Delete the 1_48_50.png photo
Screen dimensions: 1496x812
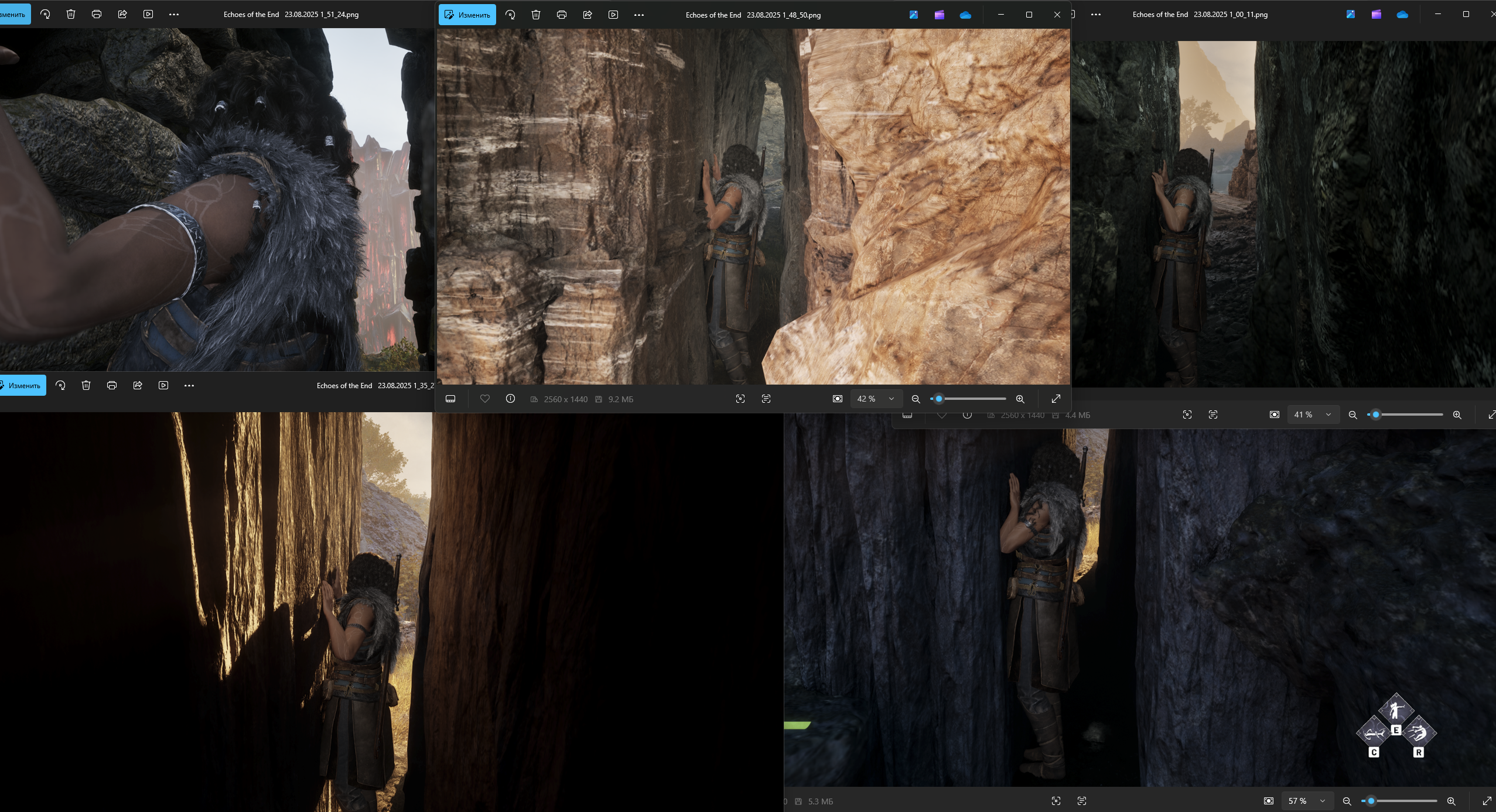[x=536, y=15]
